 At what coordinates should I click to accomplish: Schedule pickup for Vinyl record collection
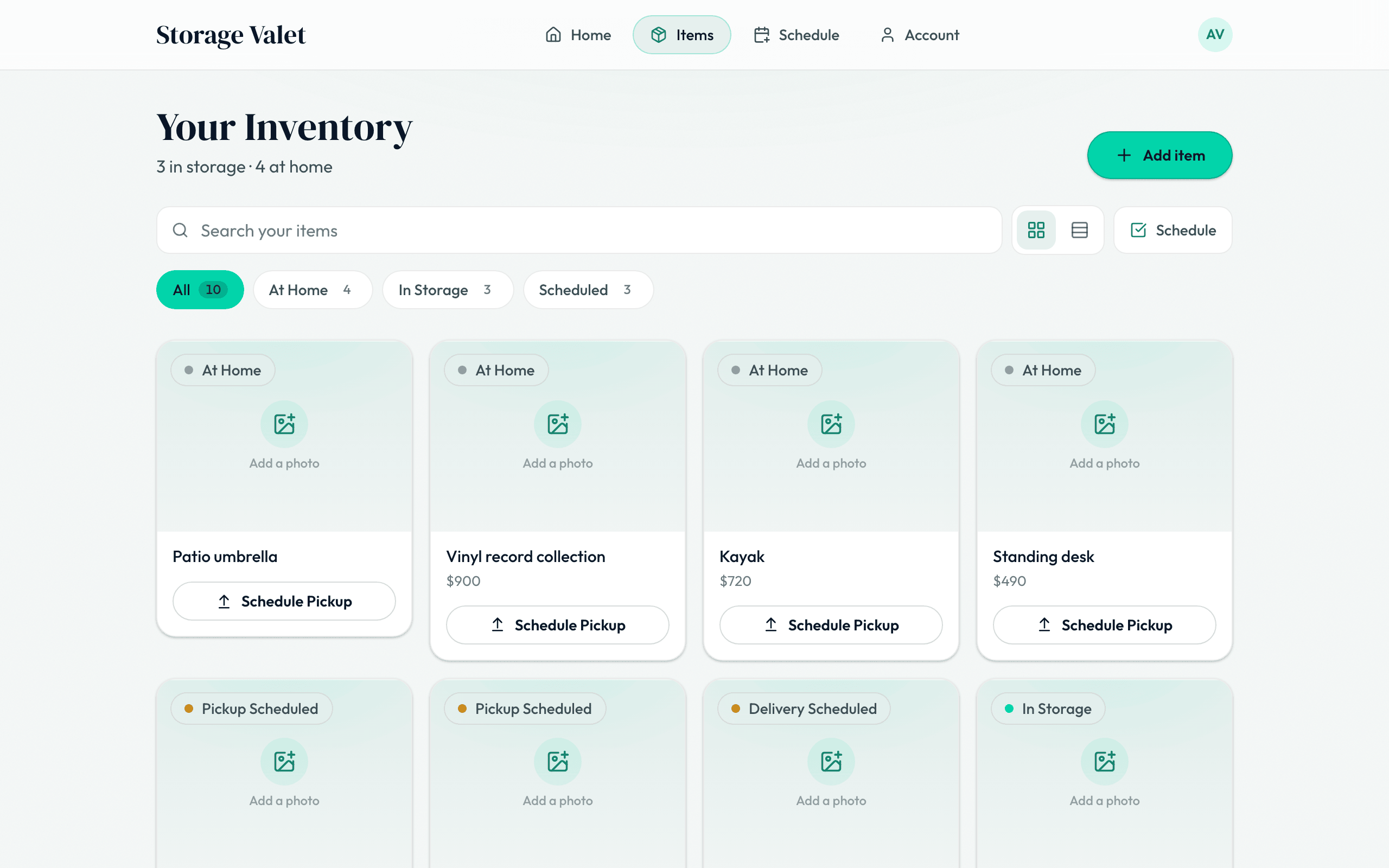tap(557, 624)
